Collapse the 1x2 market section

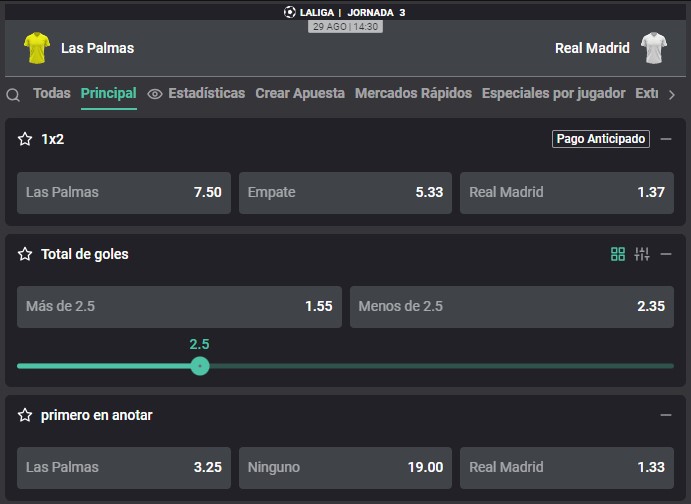coord(666,139)
